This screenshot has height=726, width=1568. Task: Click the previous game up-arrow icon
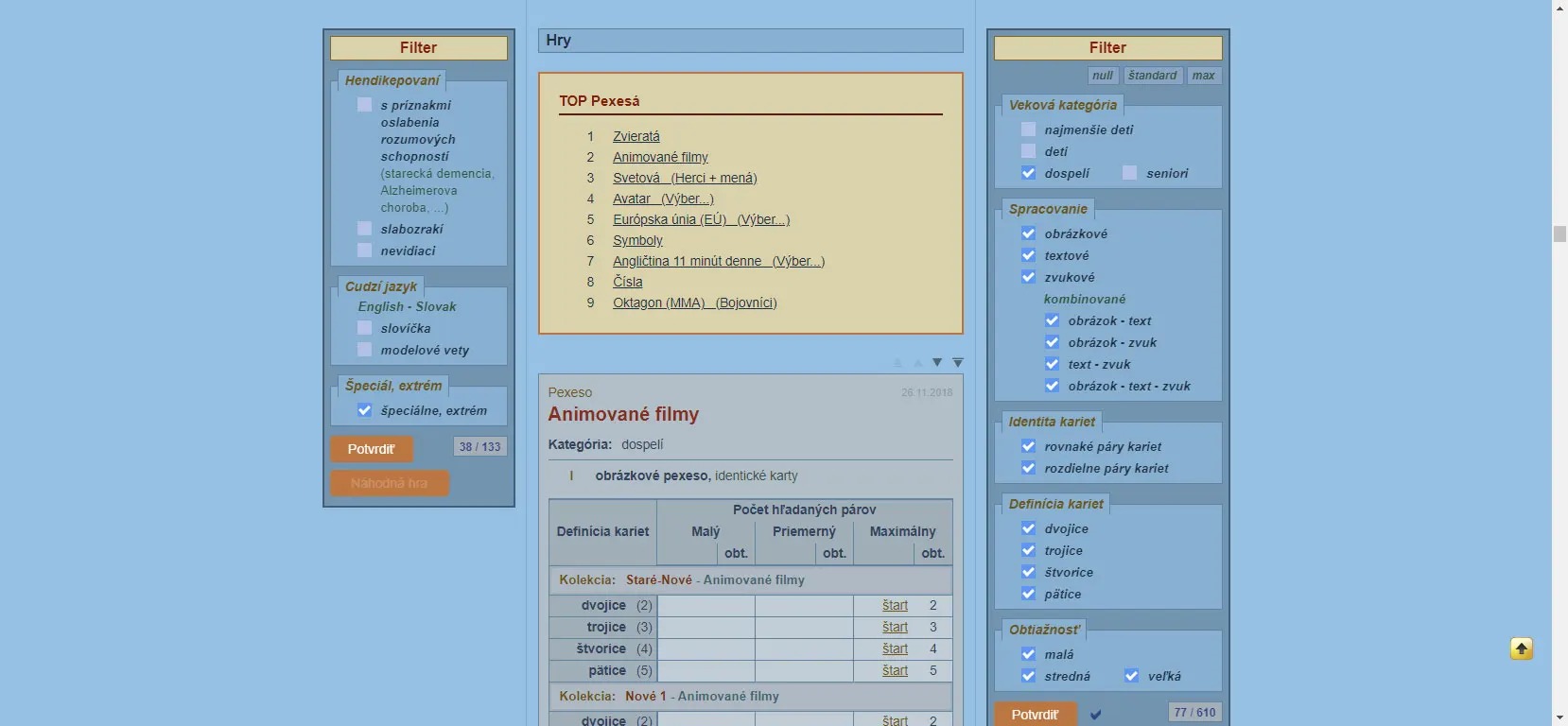(917, 362)
